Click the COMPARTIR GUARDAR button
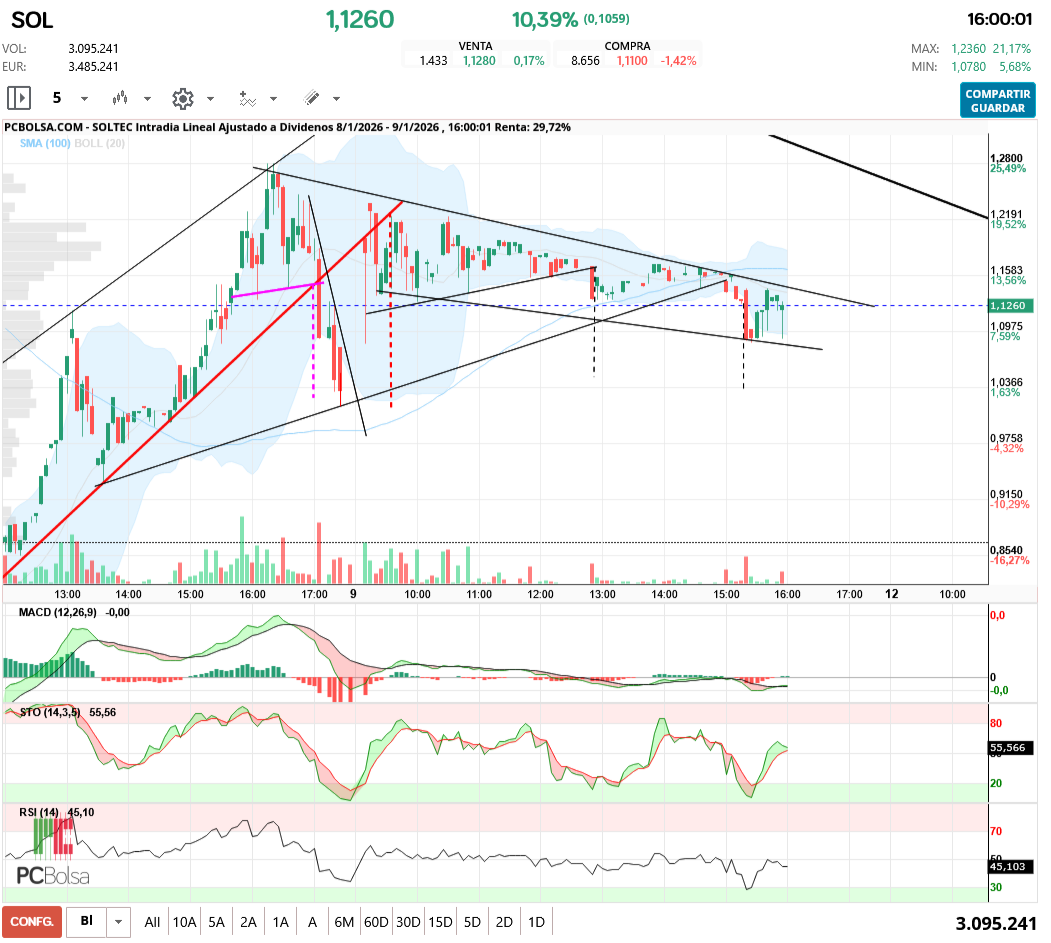1051x943 pixels. pyautogui.click(x=997, y=101)
